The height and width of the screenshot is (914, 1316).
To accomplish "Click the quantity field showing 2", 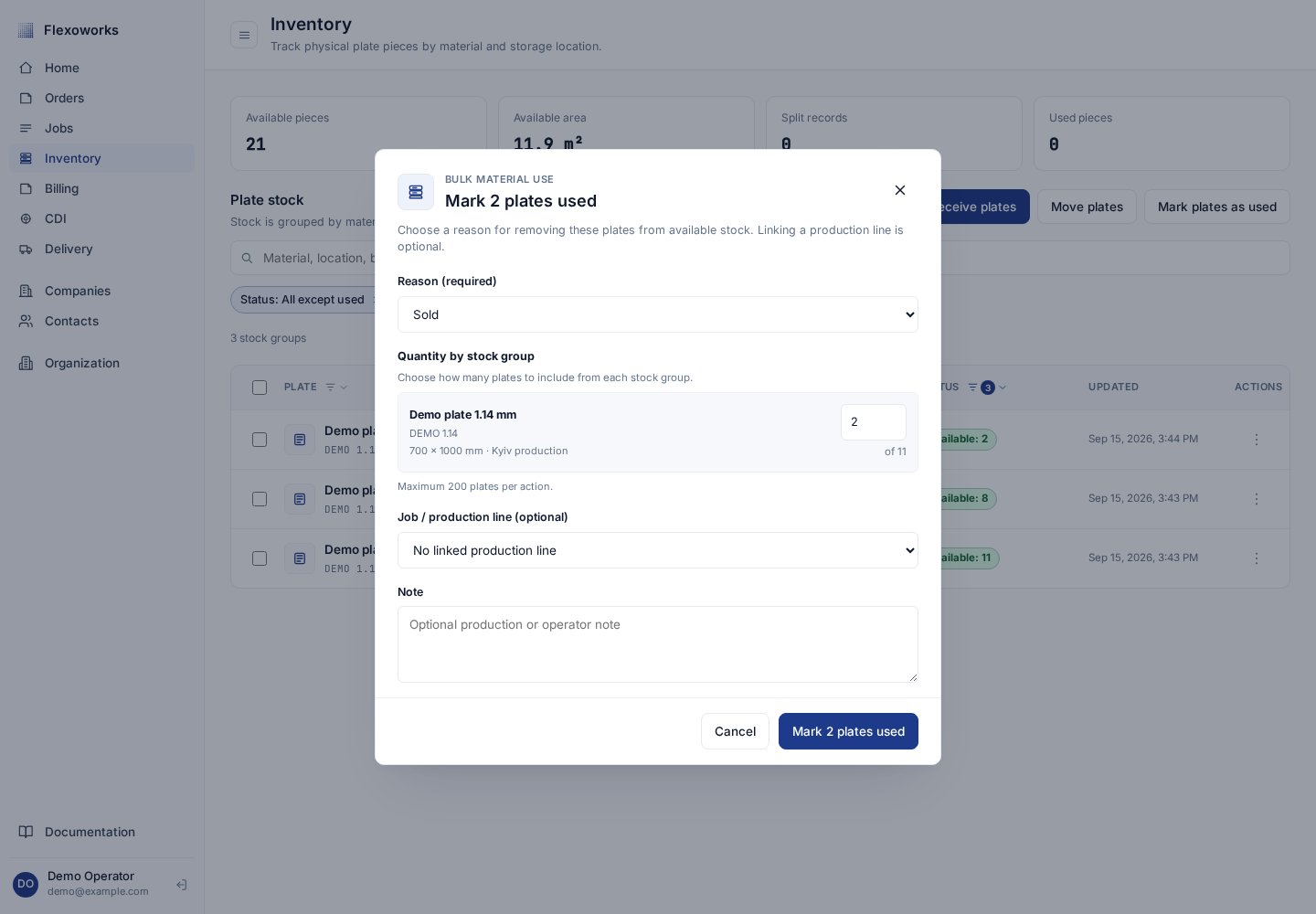I will 874,422.
